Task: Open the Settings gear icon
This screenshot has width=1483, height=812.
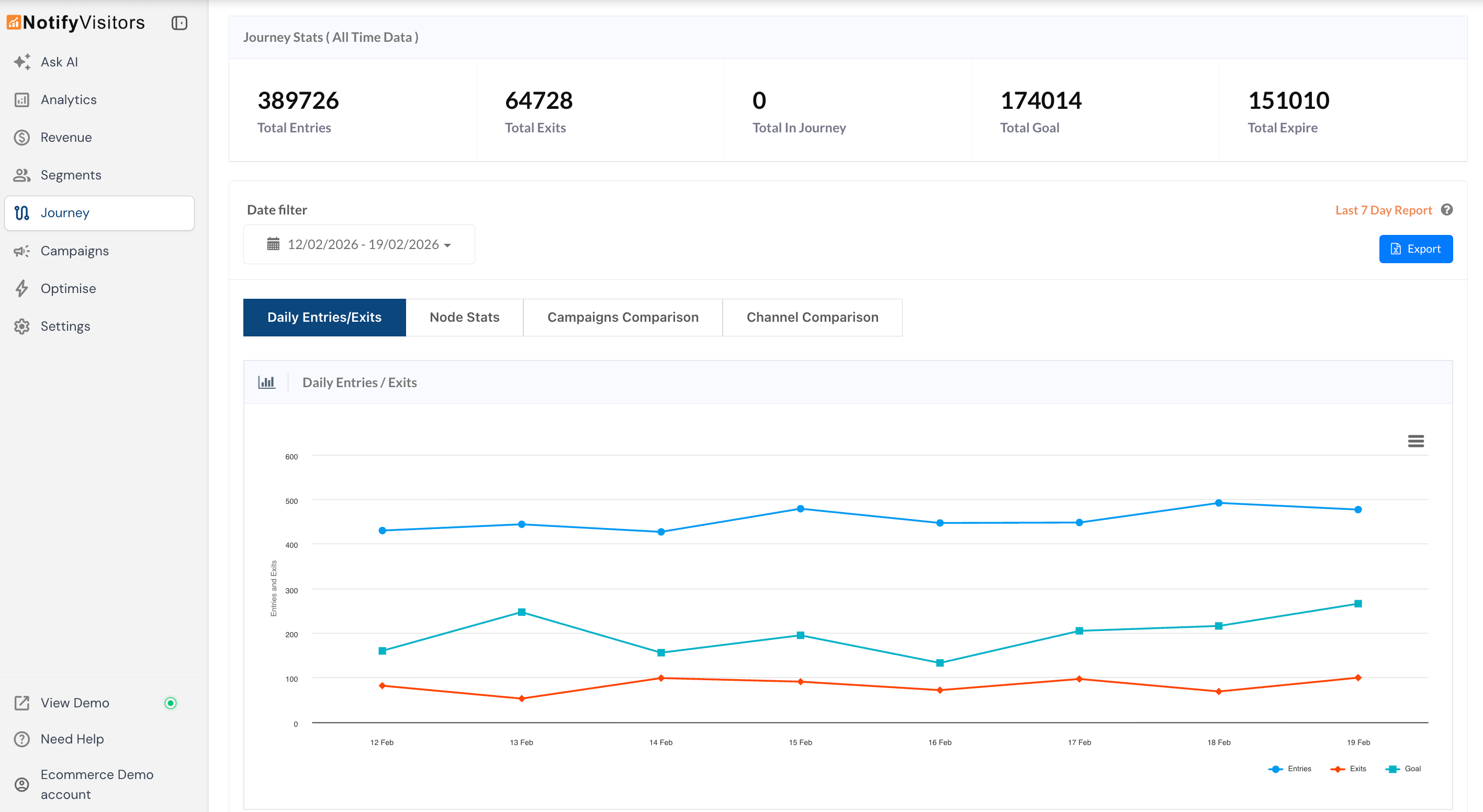Action: tap(22, 326)
